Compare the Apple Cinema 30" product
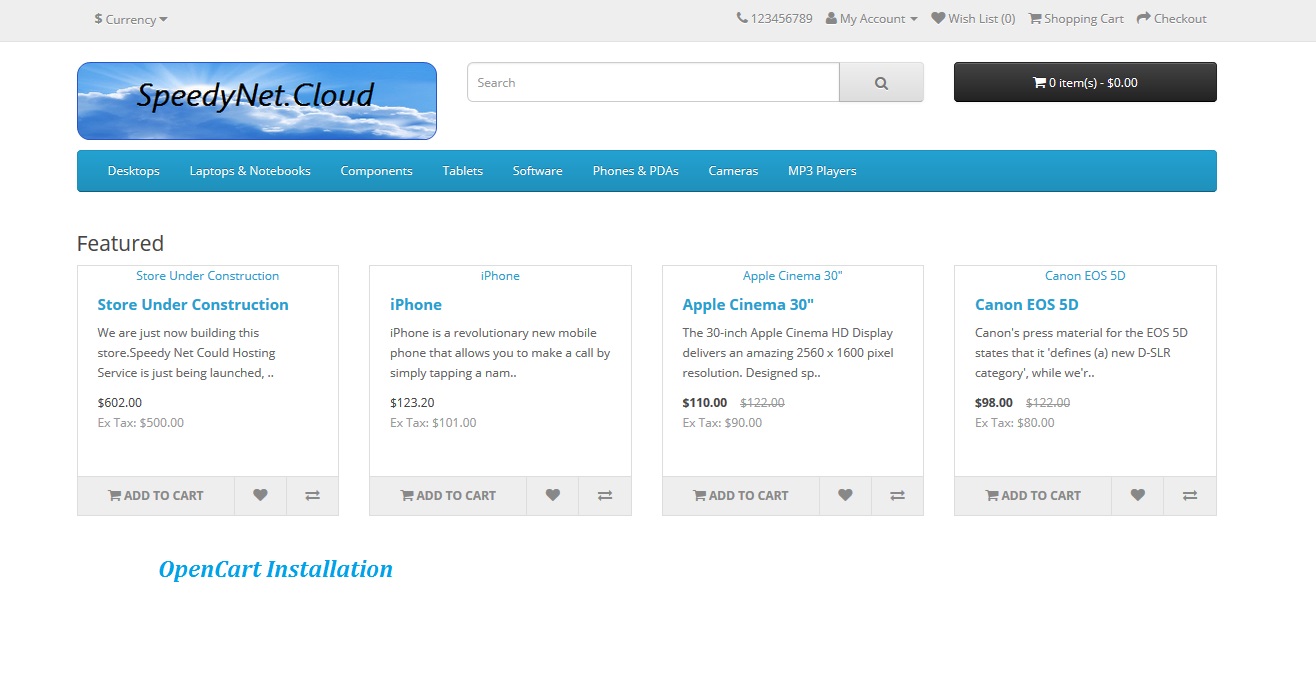1316x691 pixels. tap(898, 495)
